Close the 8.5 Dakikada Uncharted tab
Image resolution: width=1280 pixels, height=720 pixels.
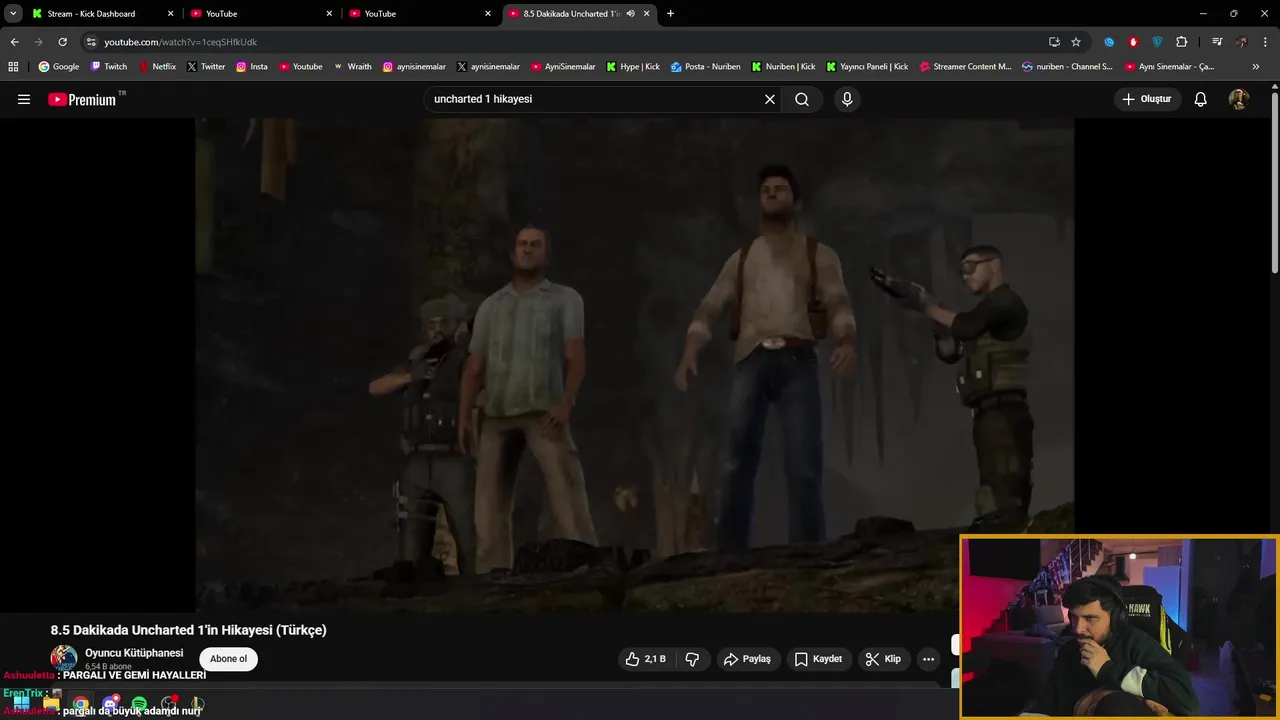click(647, 14)
